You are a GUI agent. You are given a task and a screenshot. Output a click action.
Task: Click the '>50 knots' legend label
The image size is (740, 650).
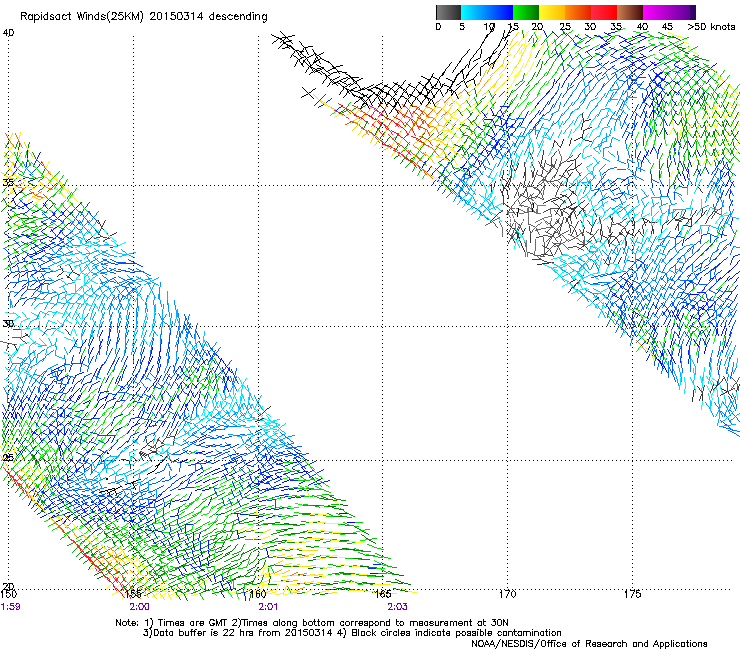(x=711, y=27)
